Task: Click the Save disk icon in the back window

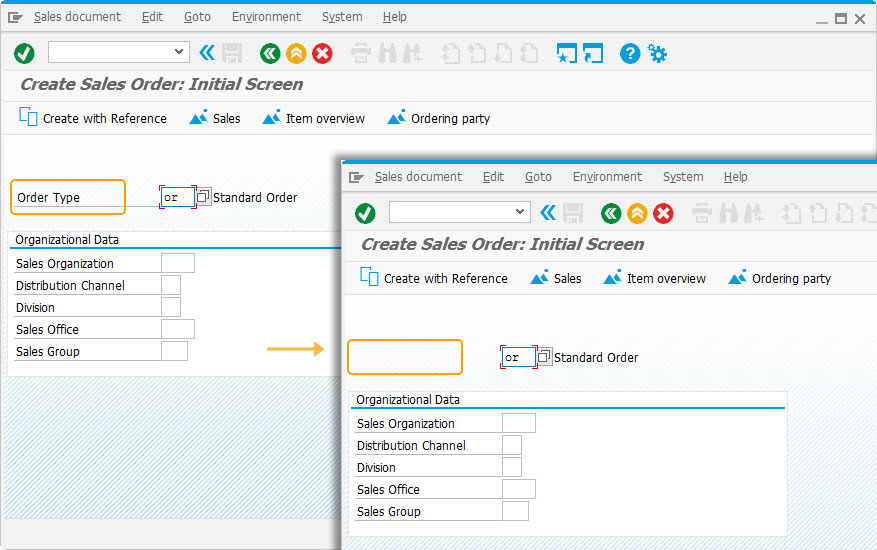Action: coord(232,54)
